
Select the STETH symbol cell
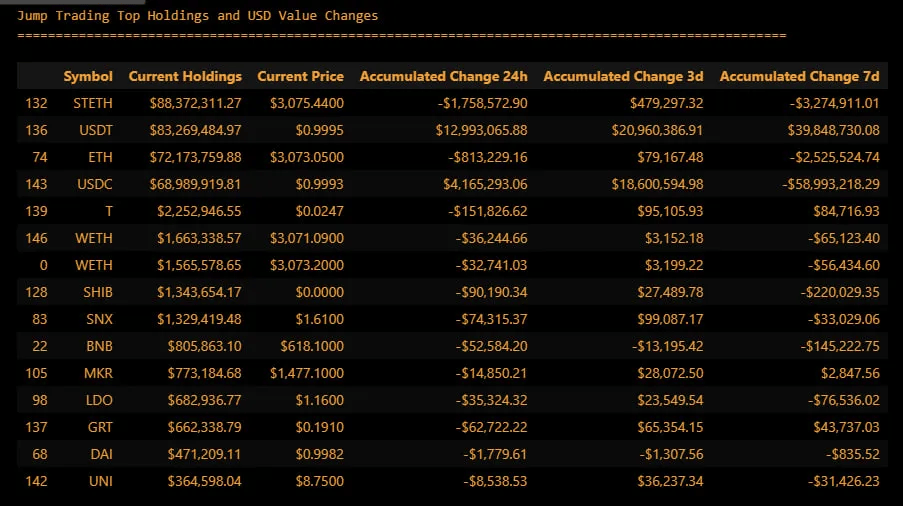tap(93, 103)
